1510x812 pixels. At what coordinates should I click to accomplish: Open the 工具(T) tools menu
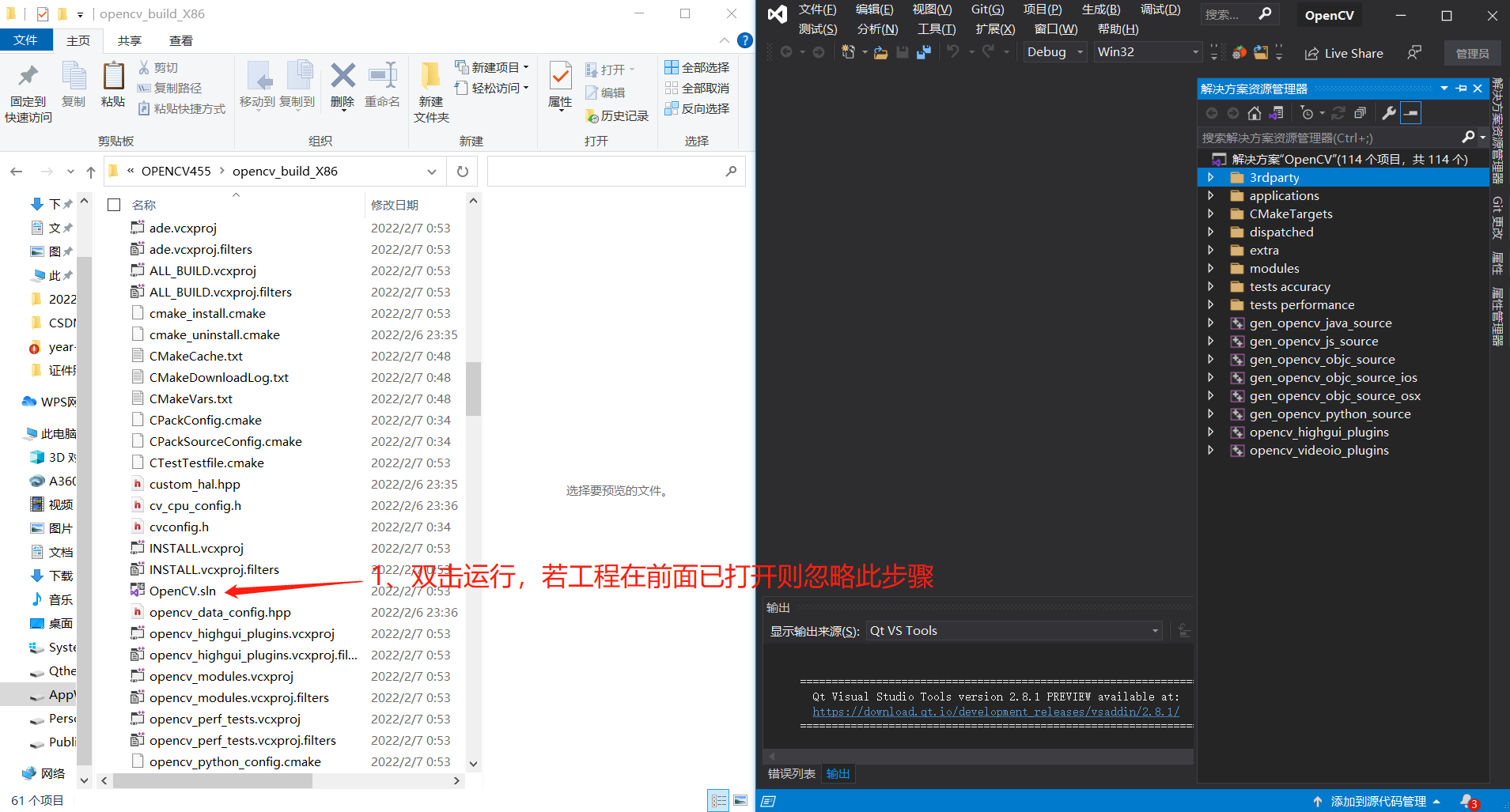(x=937, y=29)
